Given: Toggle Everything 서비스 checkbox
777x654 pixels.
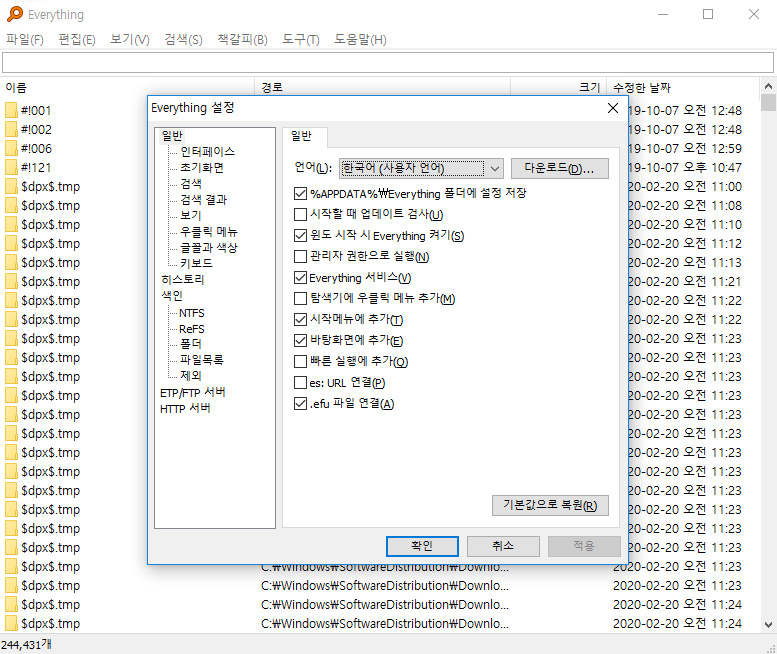Looking at the screenshot, I should [x=300, y=277].
